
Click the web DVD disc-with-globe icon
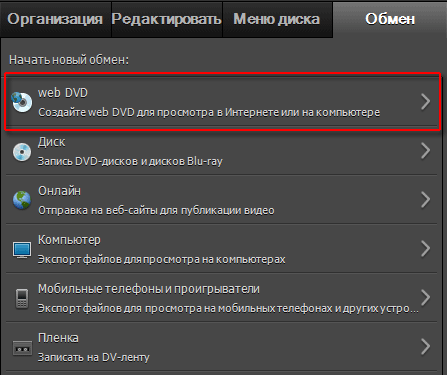[22, 102]
